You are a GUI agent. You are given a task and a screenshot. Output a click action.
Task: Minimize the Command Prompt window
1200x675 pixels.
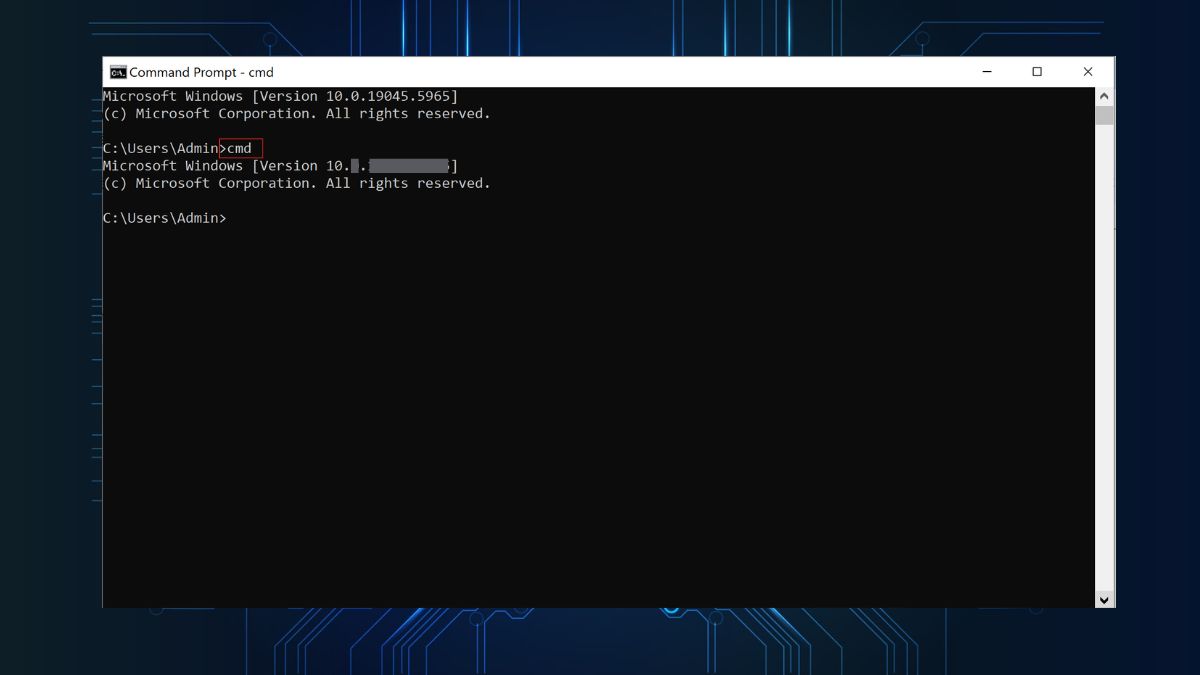pyautogui.click(x=987, y=72)
